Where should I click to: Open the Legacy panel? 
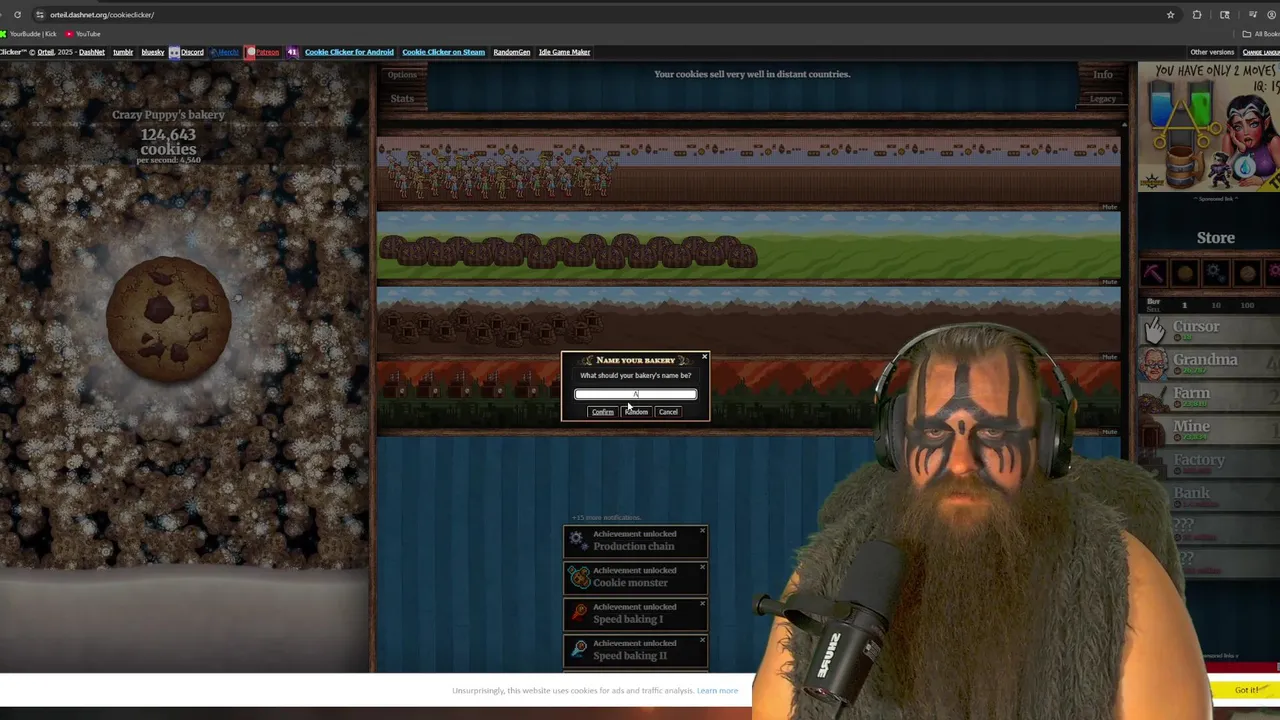coord(1103,98)
